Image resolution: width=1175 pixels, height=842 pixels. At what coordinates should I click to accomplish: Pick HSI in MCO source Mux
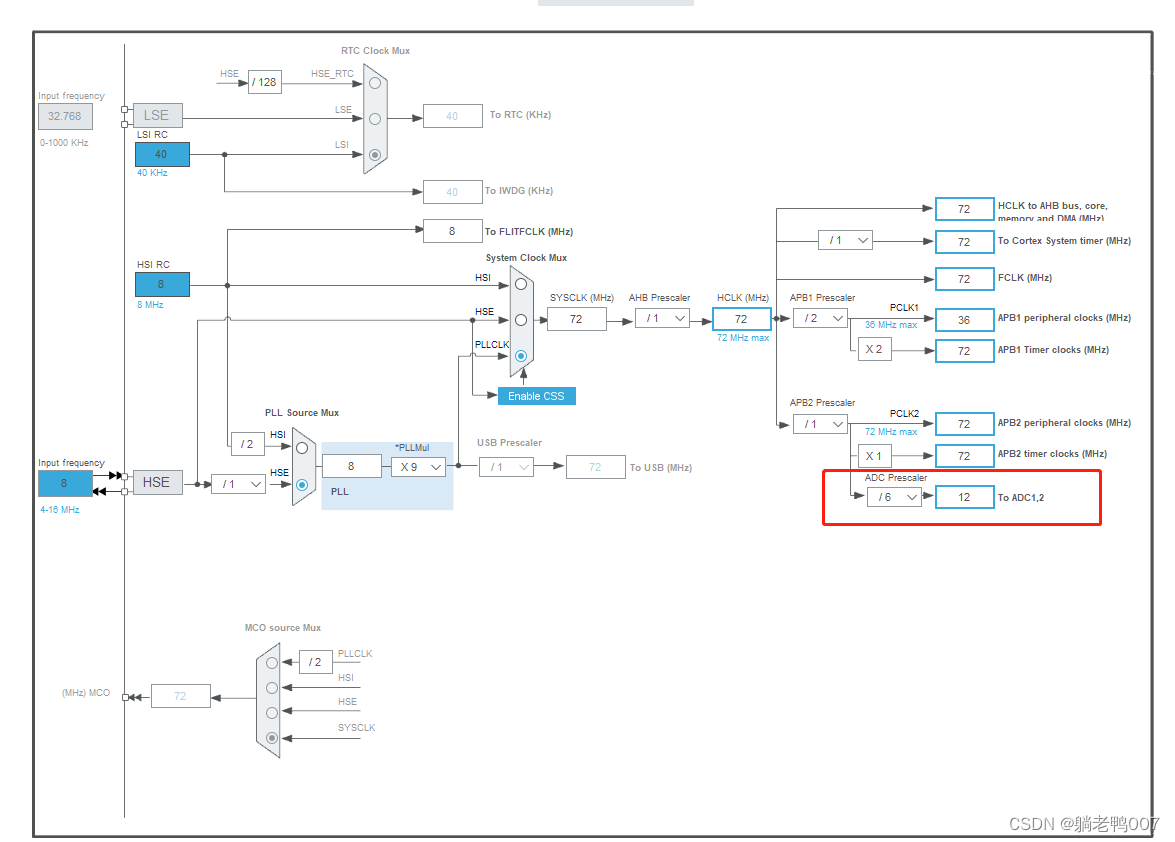click(x=272, y=688)
